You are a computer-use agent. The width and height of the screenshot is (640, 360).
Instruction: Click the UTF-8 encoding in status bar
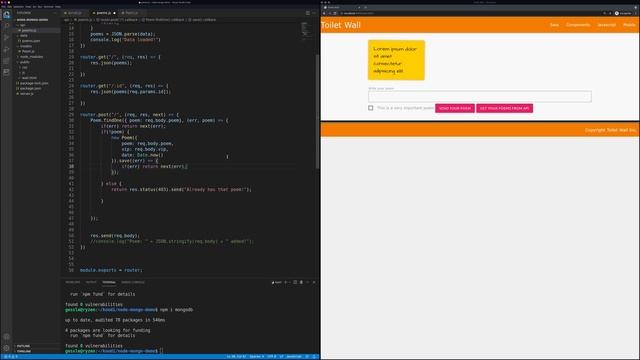click(271, 357)
